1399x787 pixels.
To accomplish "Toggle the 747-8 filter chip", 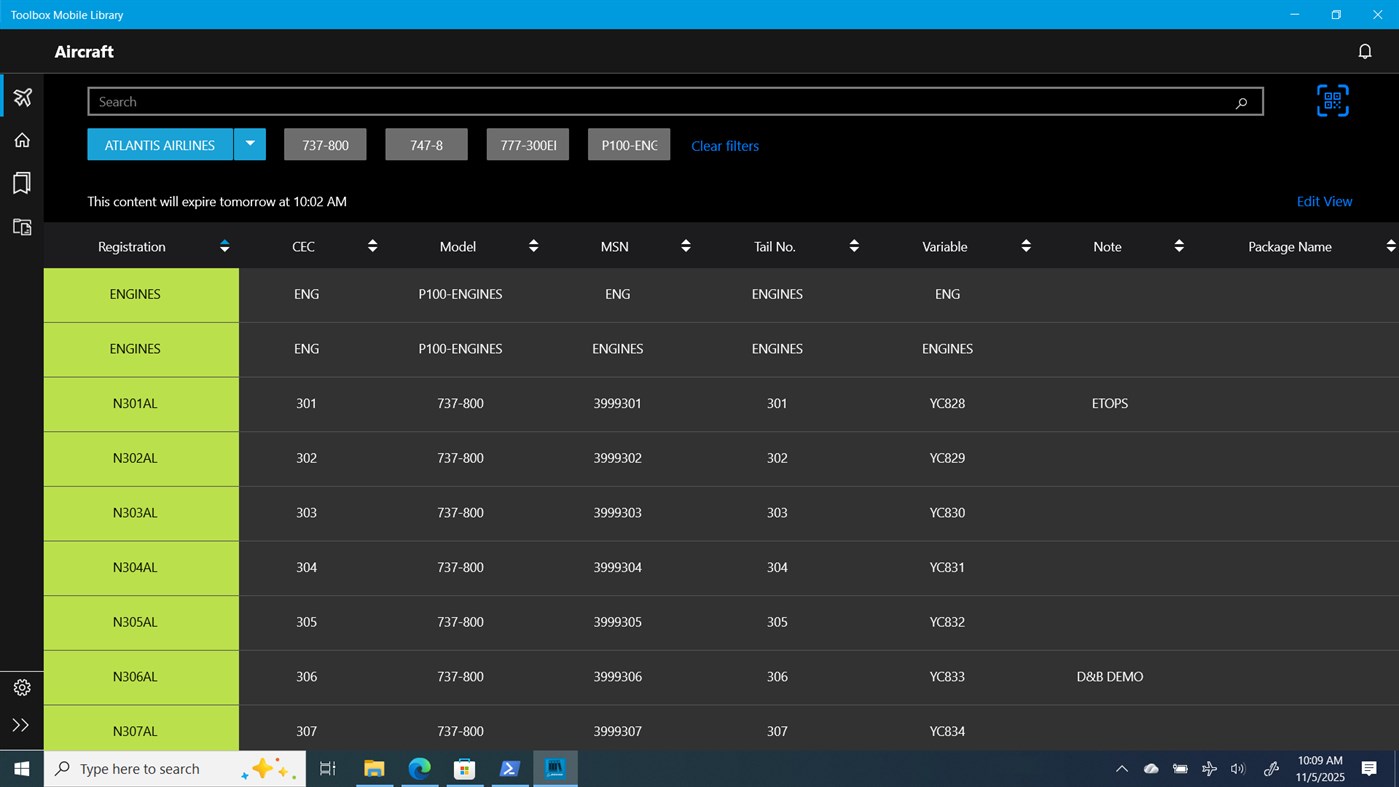I will coord(426,144).
